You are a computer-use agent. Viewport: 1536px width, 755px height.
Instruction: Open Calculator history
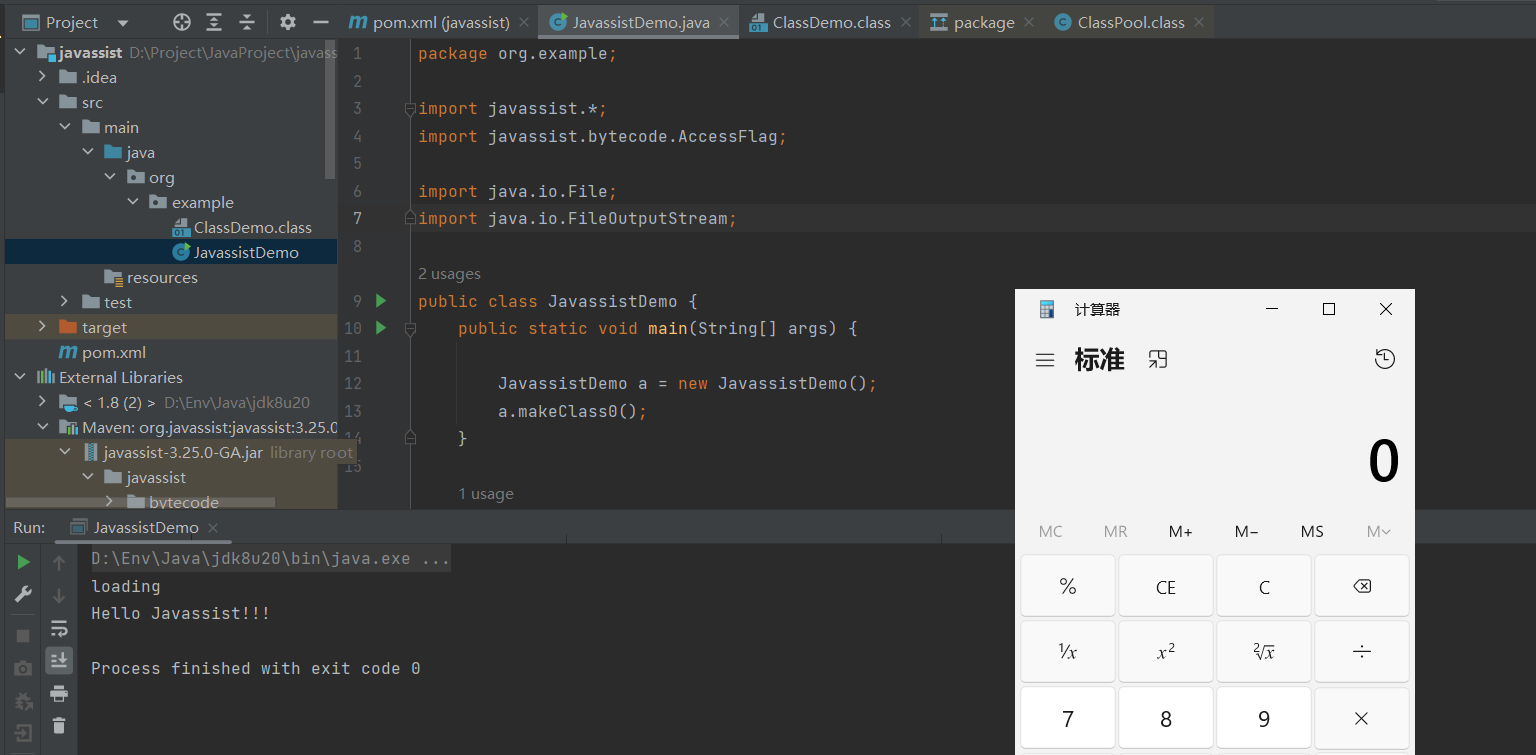[x=1385, y=359]
